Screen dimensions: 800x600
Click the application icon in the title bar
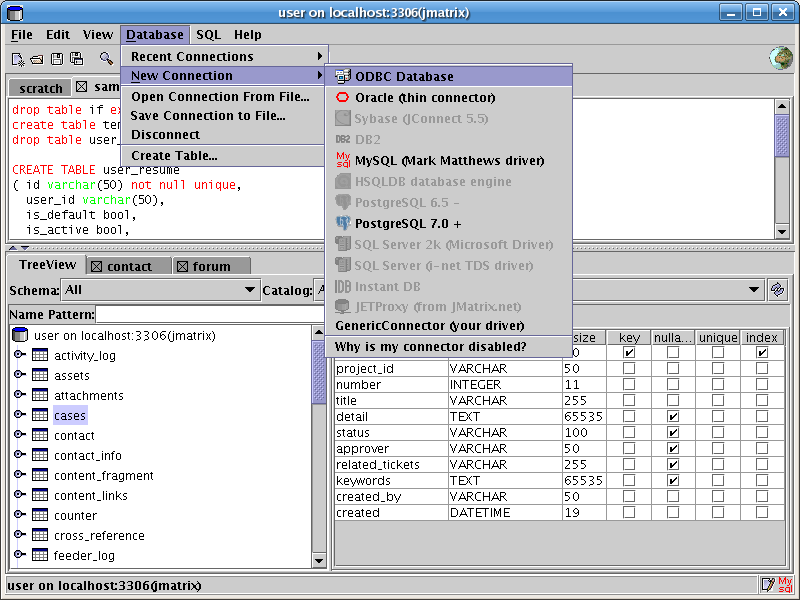click(x=15, y=12)
